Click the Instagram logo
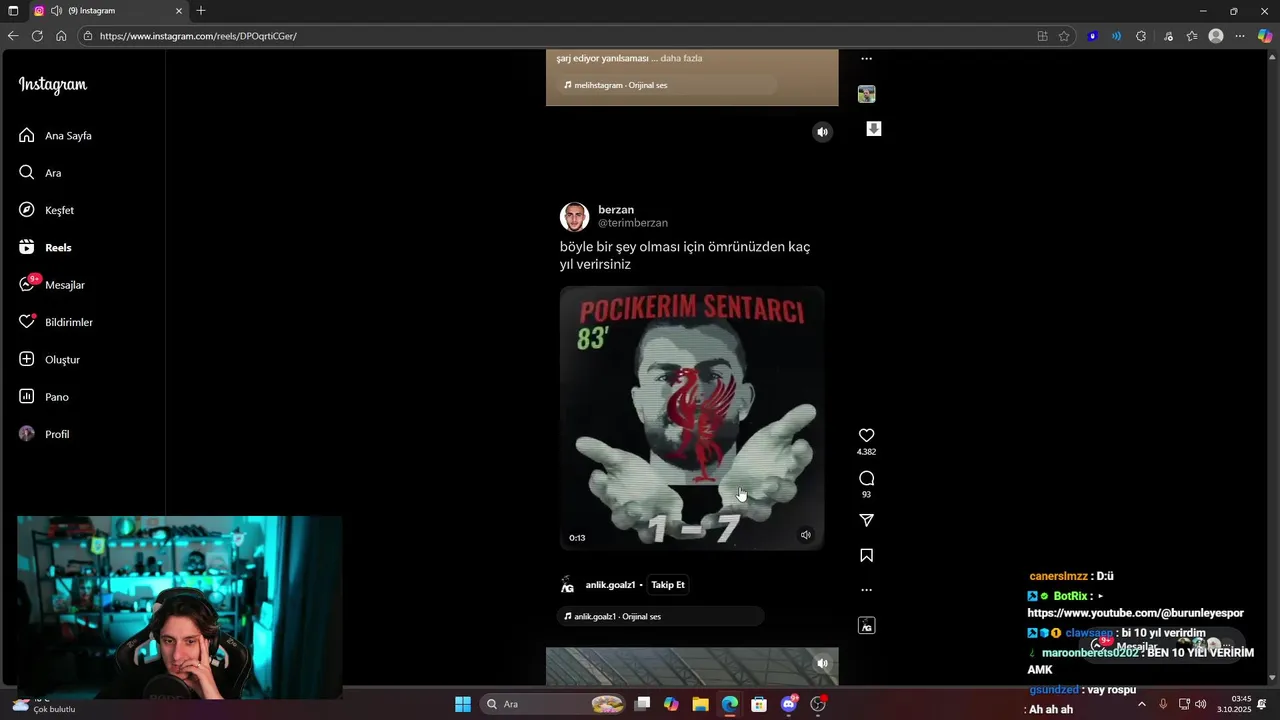1280x720 pixels. pyautogui.click(x=53, y=86)
